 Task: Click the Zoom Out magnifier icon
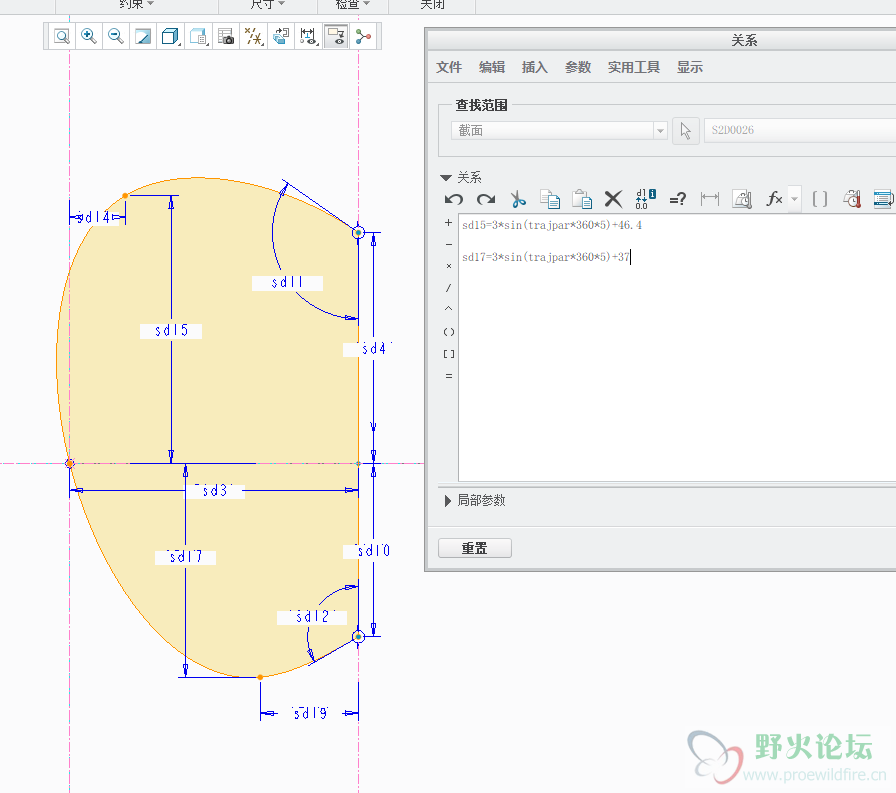coord(116,37)
